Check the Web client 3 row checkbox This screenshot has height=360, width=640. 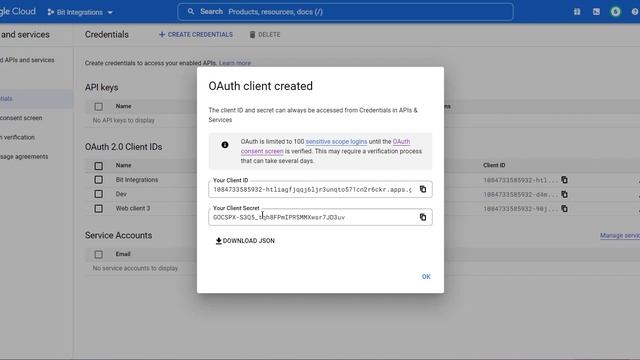tap(98, 208)
